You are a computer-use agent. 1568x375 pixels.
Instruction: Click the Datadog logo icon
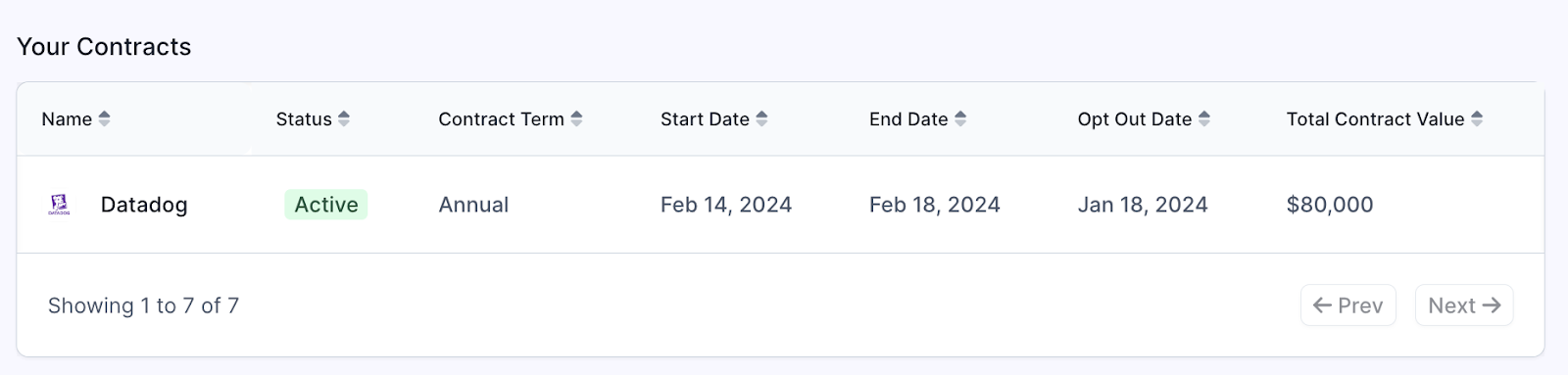point(59,205)
